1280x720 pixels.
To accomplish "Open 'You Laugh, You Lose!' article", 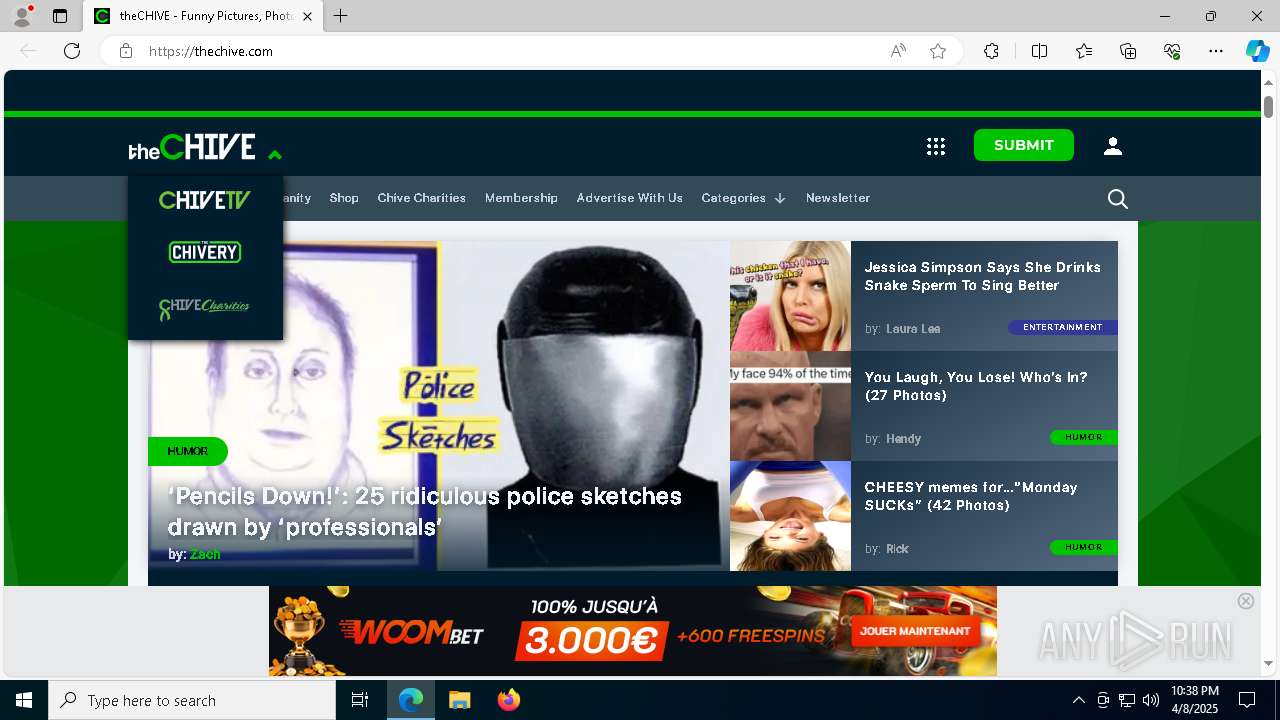I will 976,386.
